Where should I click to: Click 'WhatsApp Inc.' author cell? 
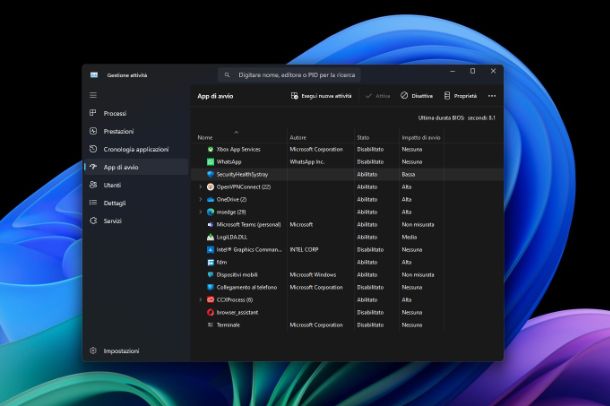point(307,162)
